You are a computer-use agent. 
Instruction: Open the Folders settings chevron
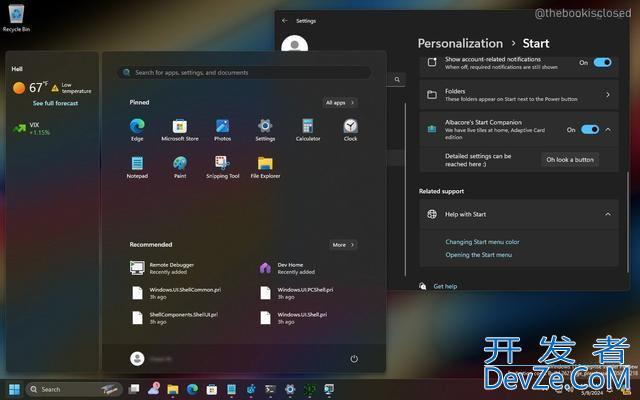tap(608, 95)
